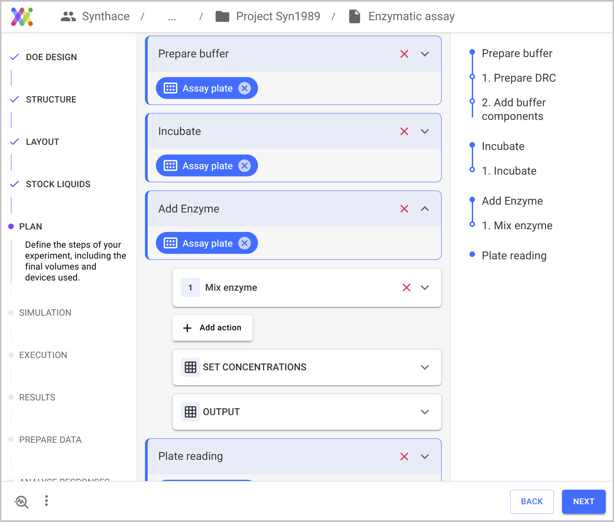Go to the DOE DESIGN step
The width and height of the screenshot is (614, 522).
[x=51, y=58]
